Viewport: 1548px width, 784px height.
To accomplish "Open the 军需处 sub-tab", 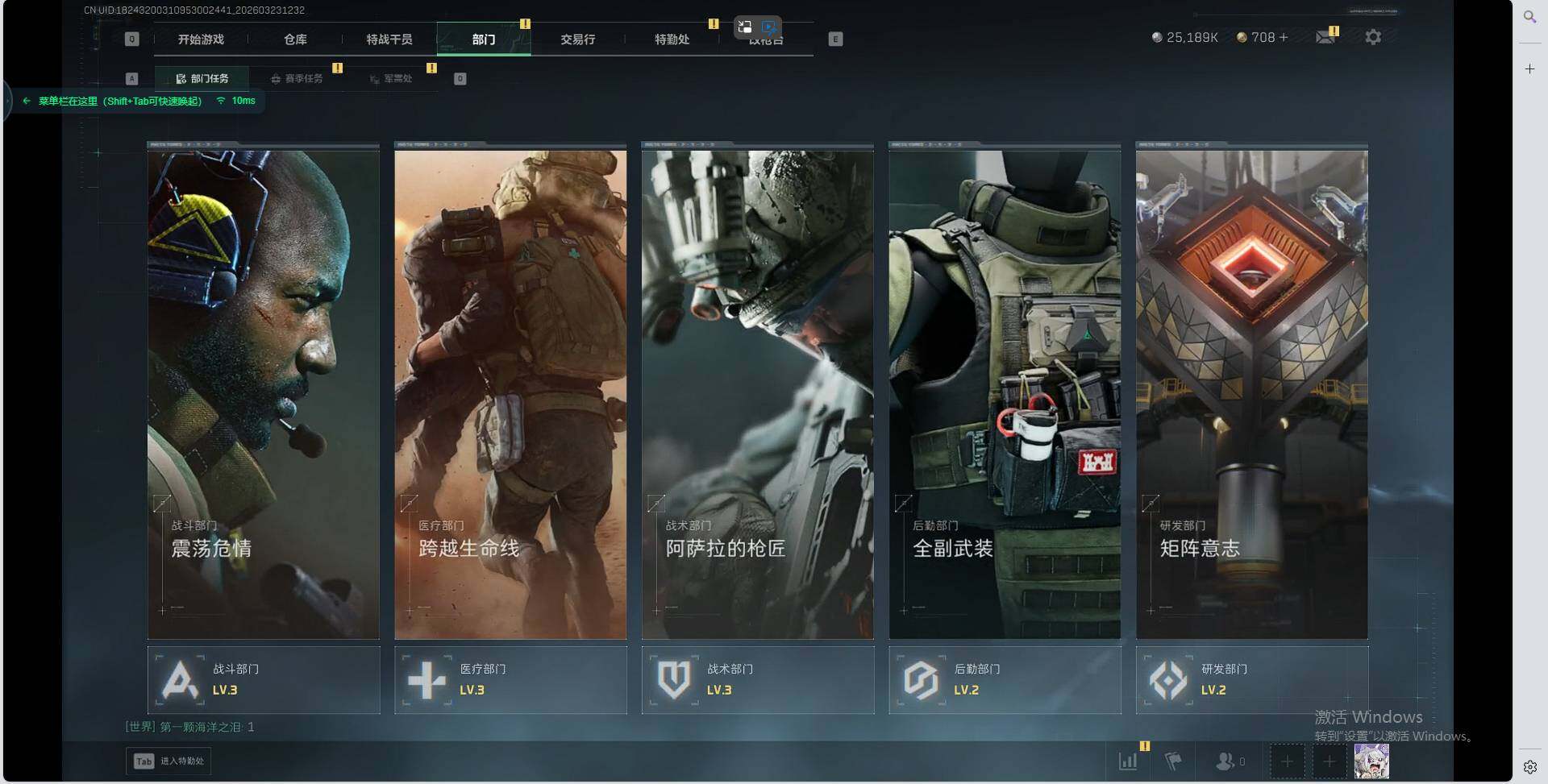I will (x=391, y=79).
